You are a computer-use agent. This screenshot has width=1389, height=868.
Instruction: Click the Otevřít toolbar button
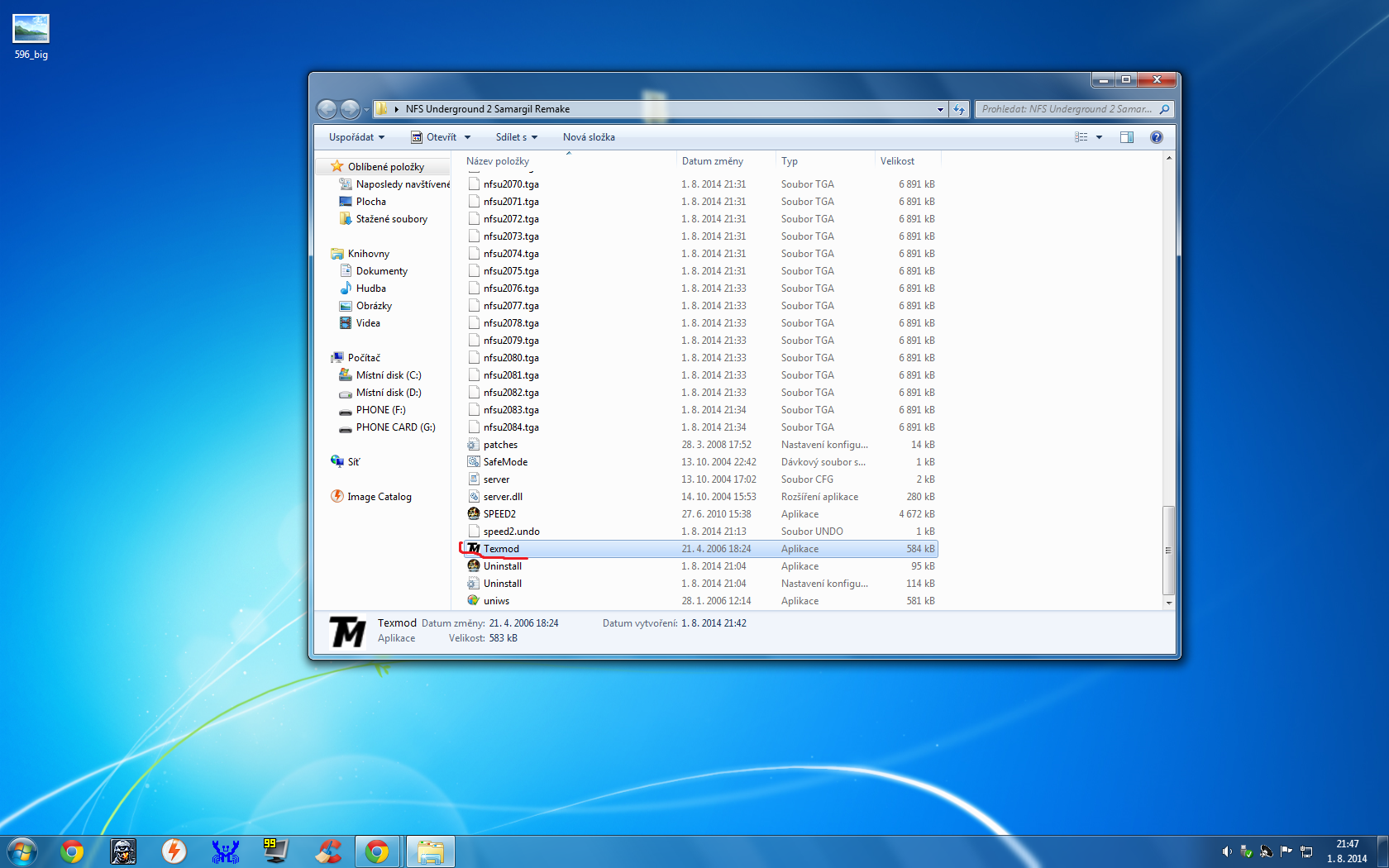pos(441,137)
